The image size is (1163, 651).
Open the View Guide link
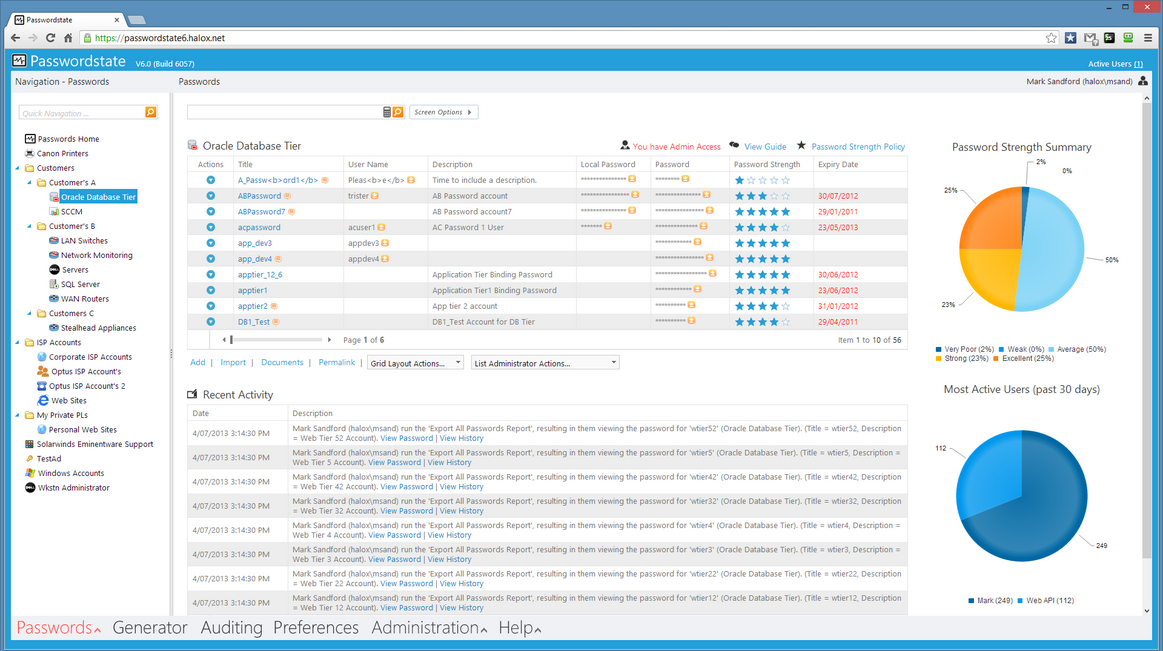coord(765,147)
